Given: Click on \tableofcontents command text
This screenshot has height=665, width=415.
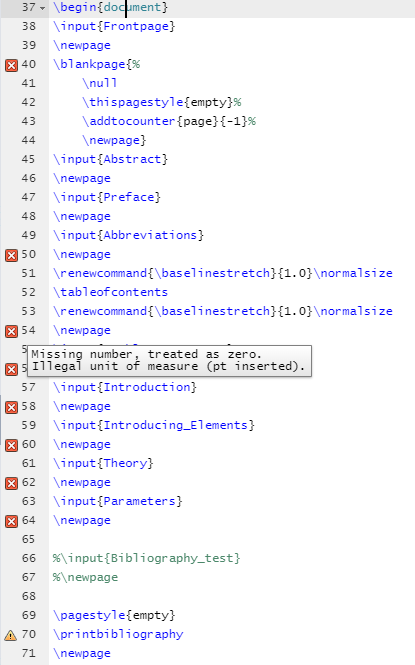Looking at the screenshot, I should [x=110, y=292].
